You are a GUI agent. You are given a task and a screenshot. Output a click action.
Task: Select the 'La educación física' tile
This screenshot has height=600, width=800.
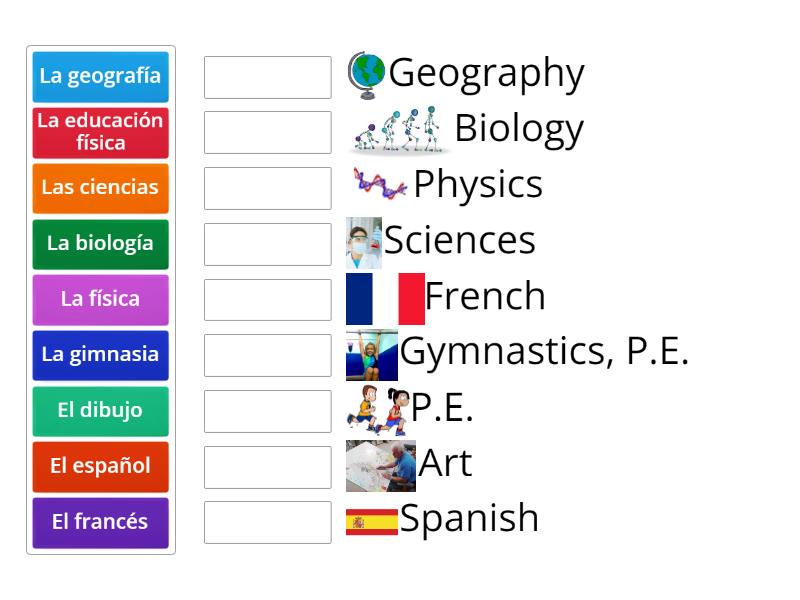coord(100,132)
